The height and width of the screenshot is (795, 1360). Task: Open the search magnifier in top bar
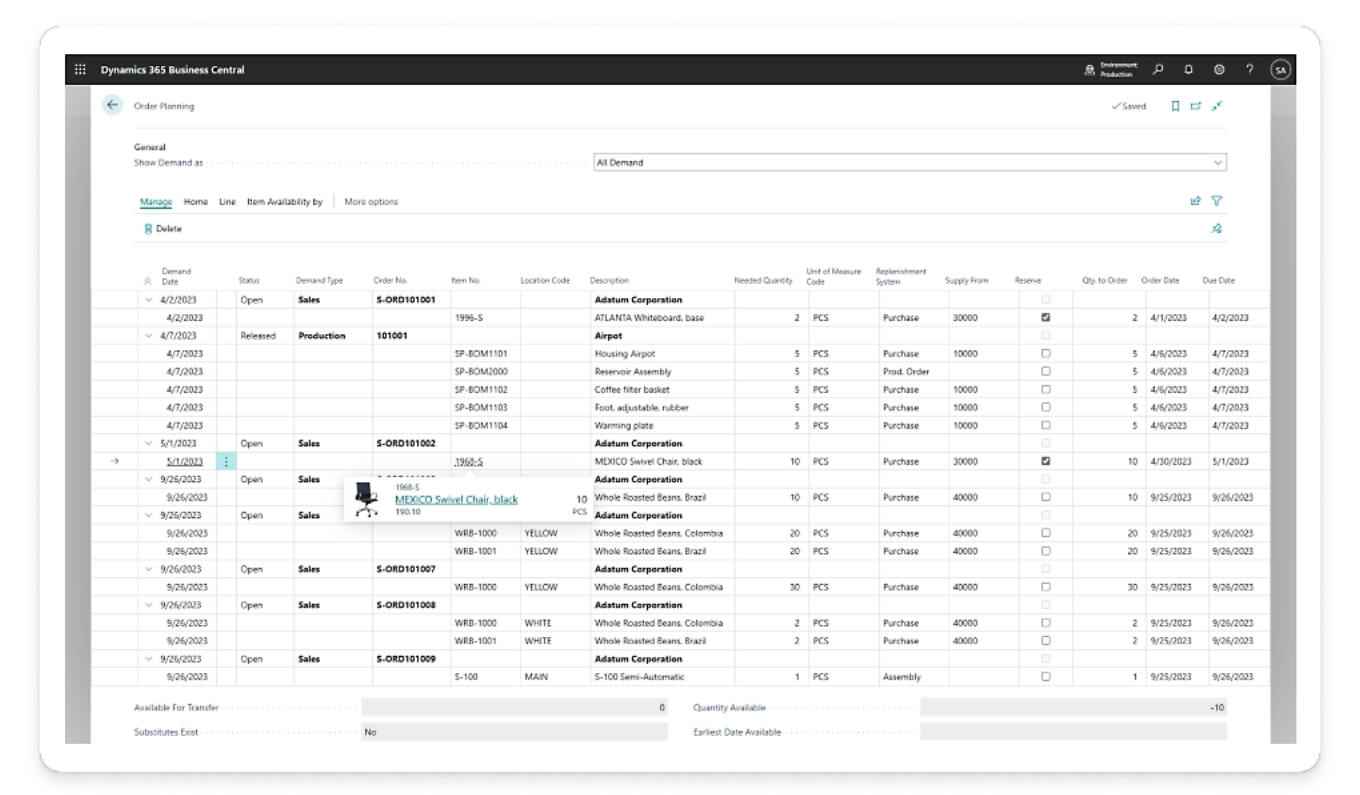tap(1158, 70)
